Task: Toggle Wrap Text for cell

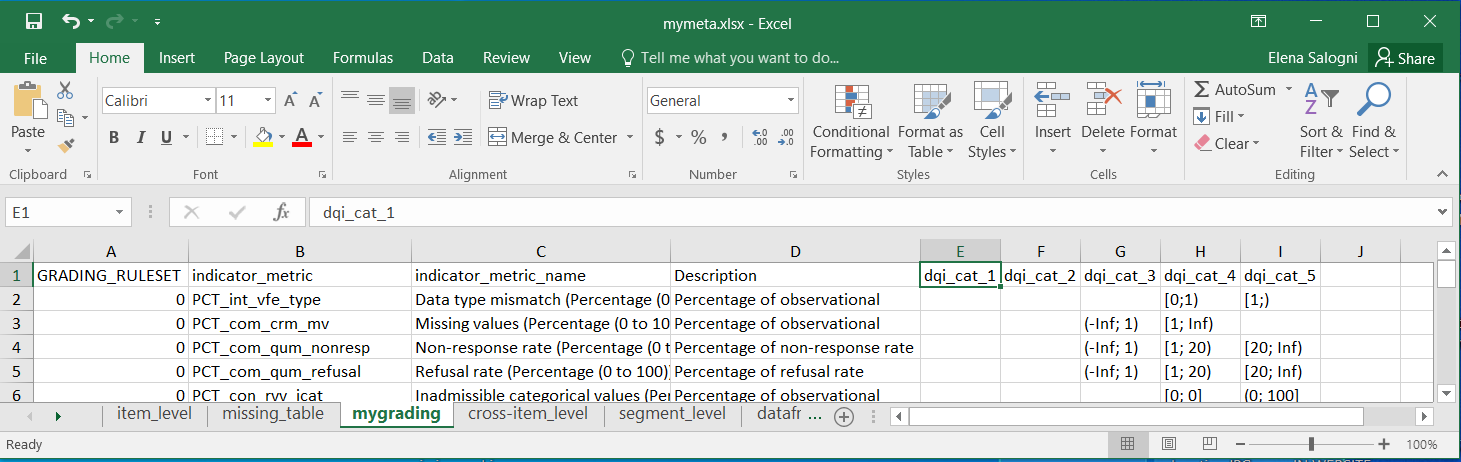Action: [x=533, y=101]
